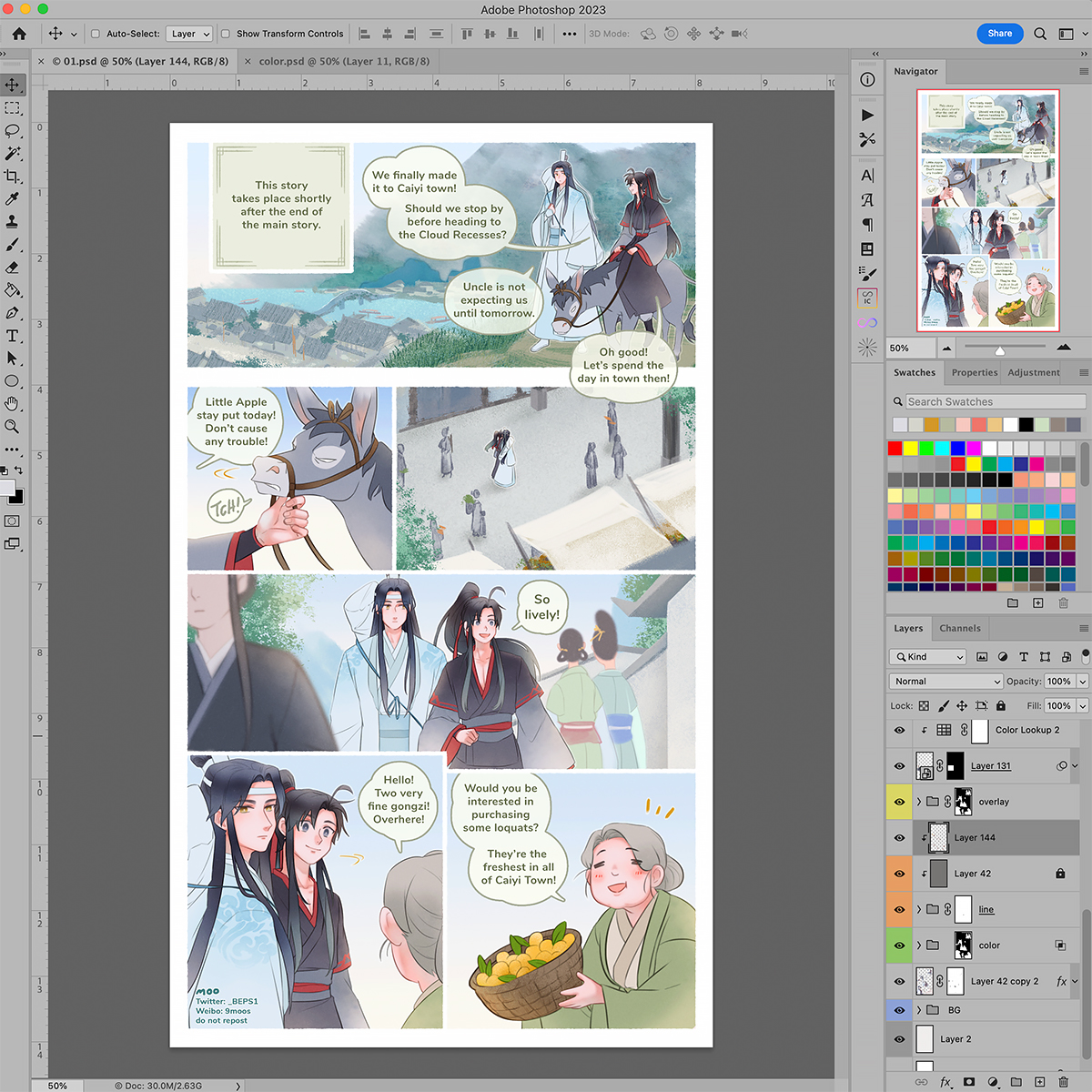Image resolution: width=1092 pixels, height=1092 pixels.
Task: Select the Lasso tool
Action: pyautogui.click(x=12, y=131)
